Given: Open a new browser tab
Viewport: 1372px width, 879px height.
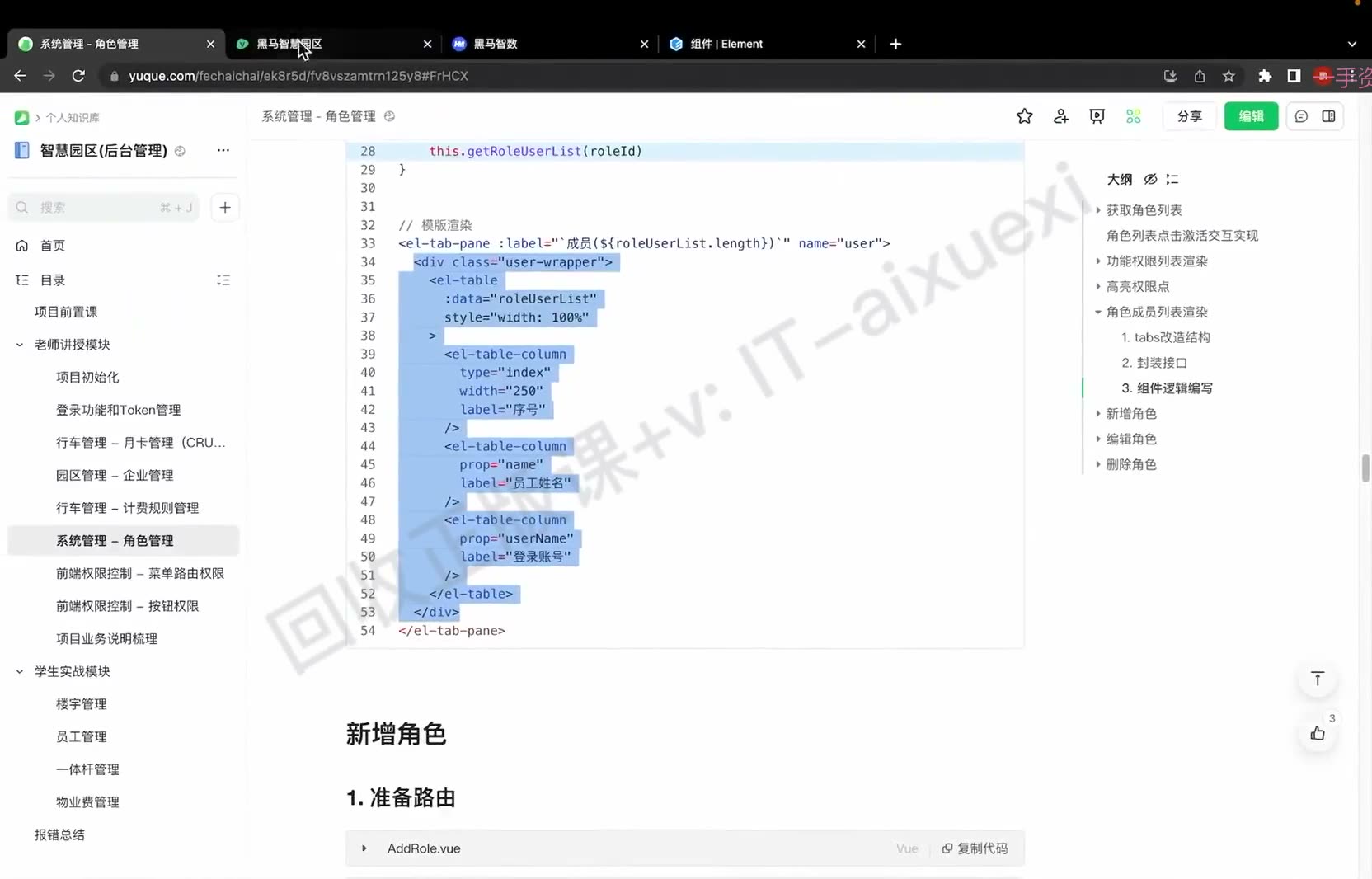Looking at the screenshot, I should point(895,44).
